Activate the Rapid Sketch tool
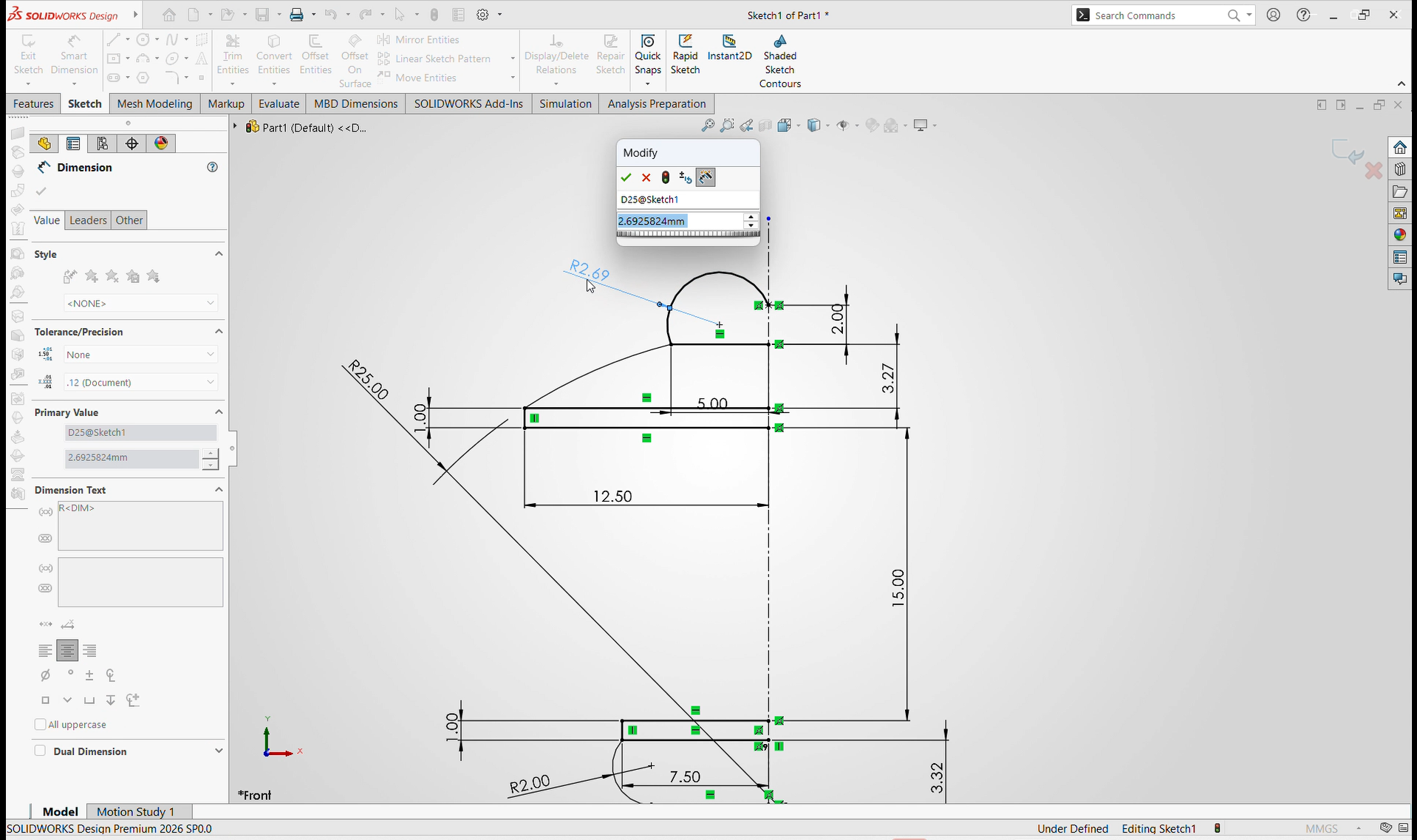1417x840 pixels. [685, 55]
